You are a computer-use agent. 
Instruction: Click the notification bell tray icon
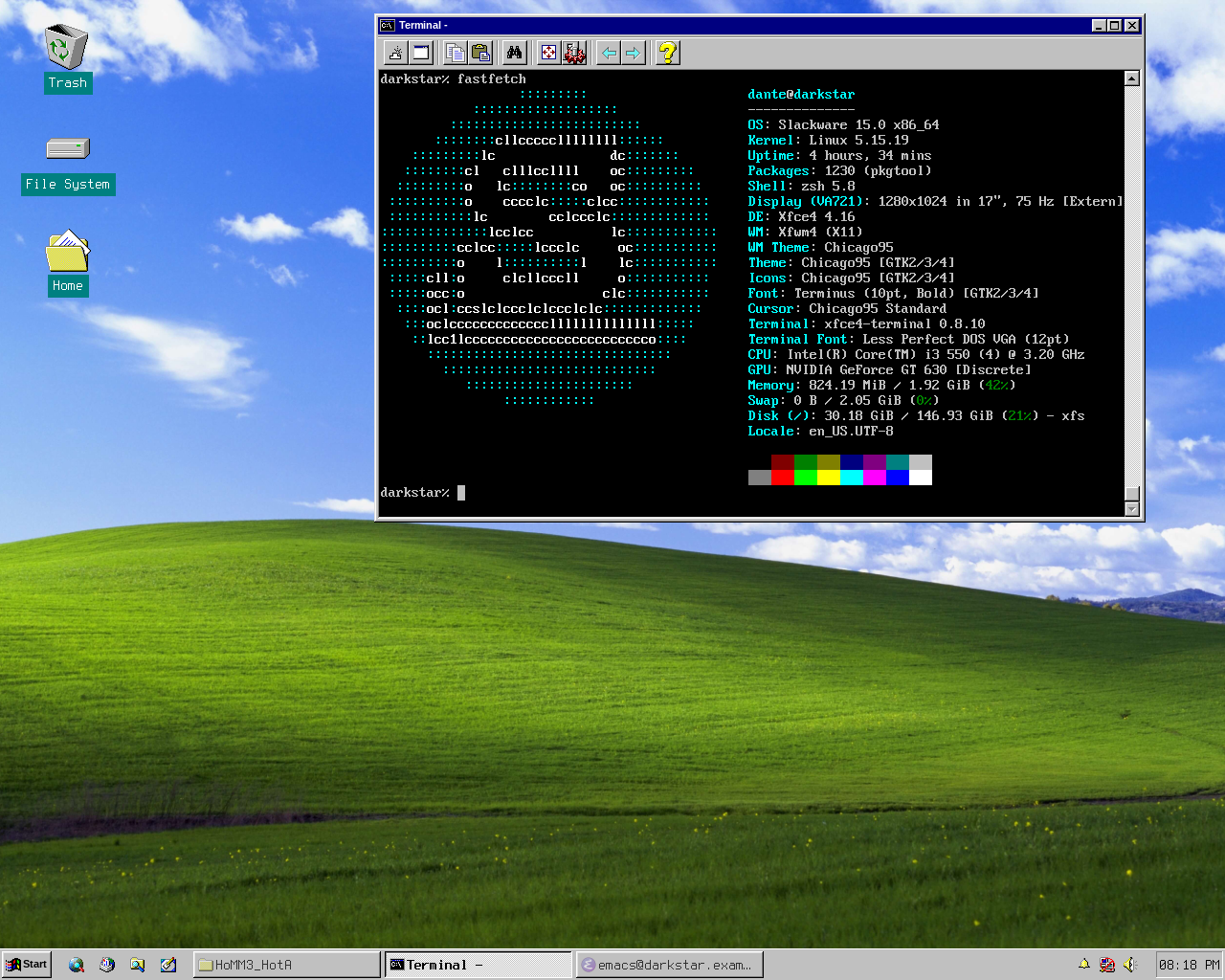(1084, 965)
